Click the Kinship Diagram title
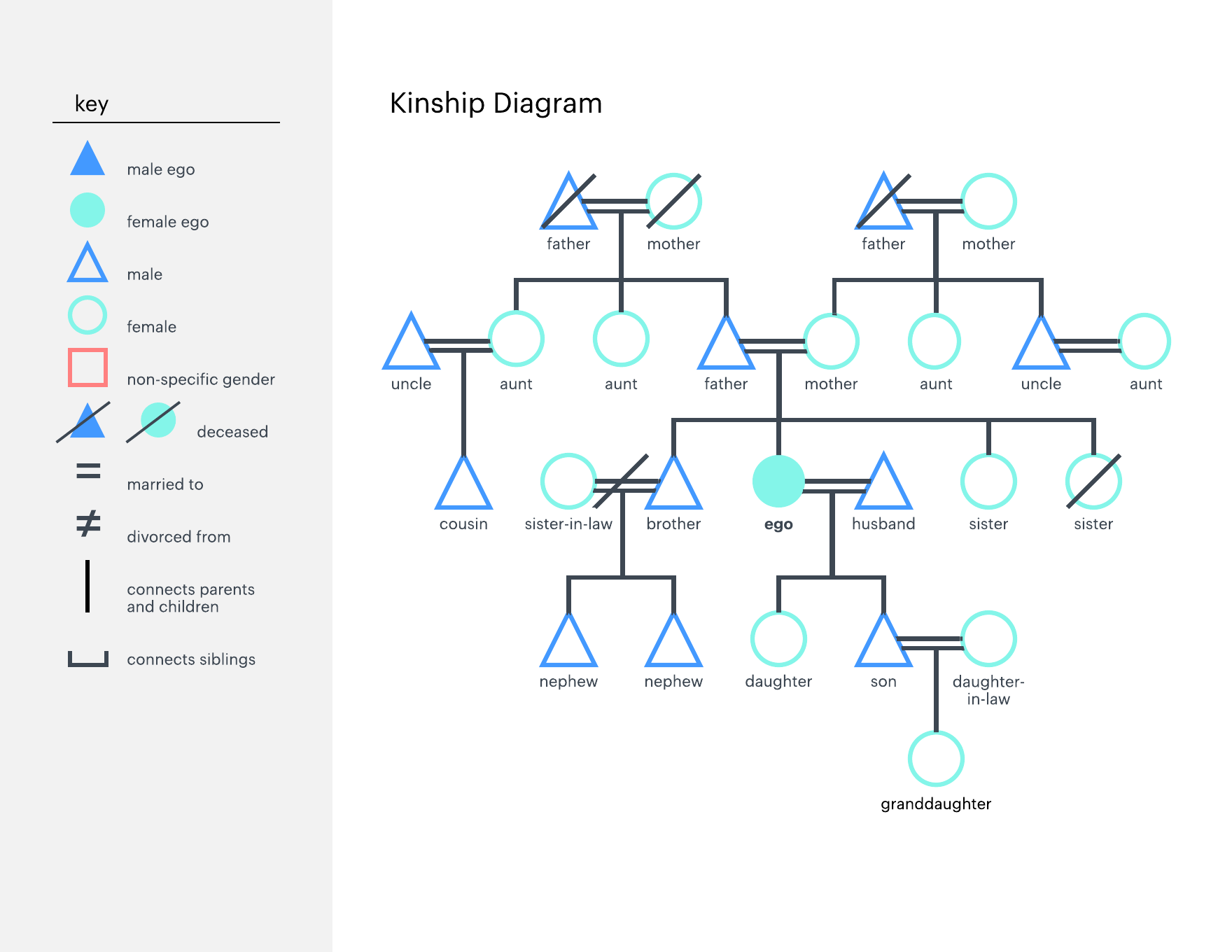This screenshot has height=952, width=1232. click(496, 104)
